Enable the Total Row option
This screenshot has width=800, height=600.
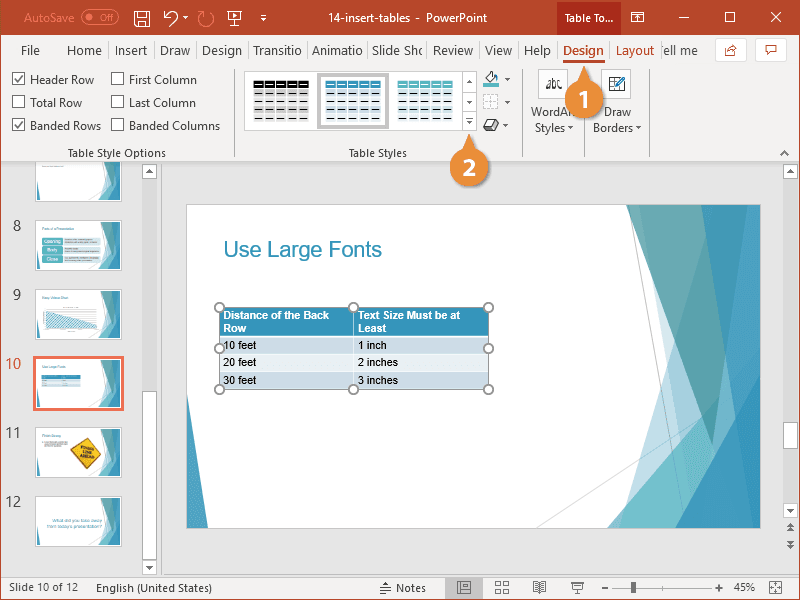21,102
